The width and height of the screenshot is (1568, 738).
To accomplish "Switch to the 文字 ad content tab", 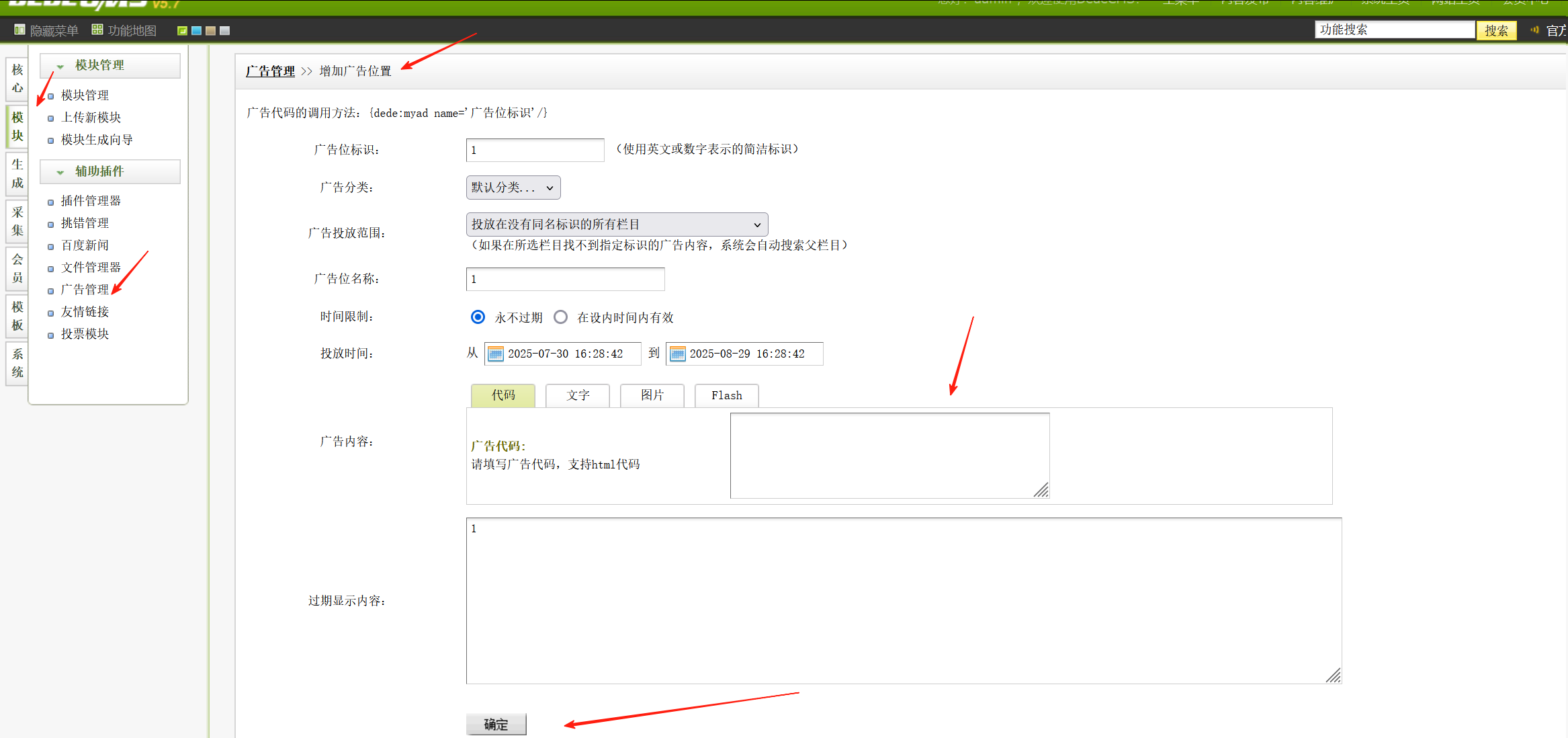I will point(578,395).
